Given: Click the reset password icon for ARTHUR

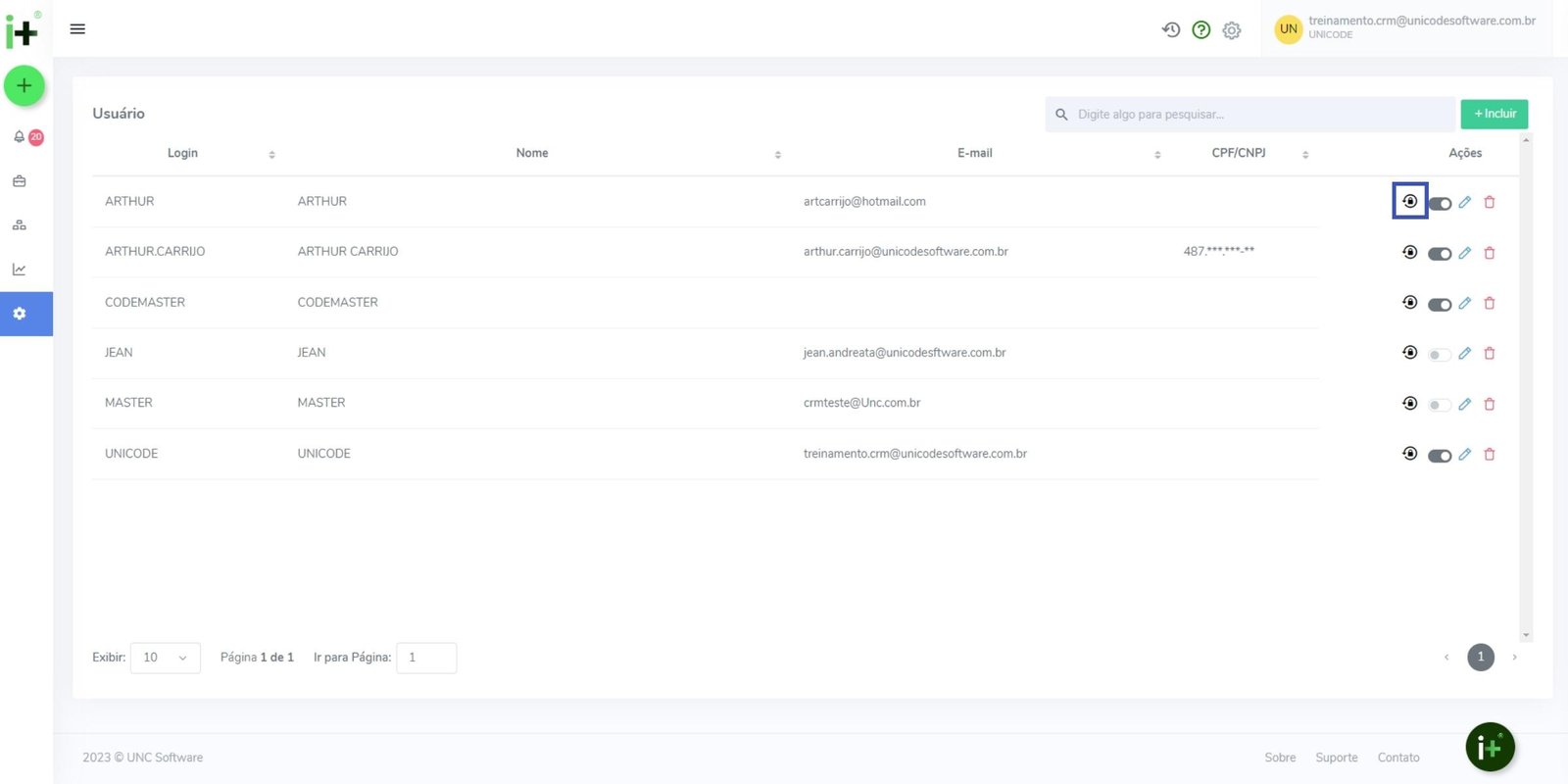Looking at the screenshot, I should tap(1409, 201).
